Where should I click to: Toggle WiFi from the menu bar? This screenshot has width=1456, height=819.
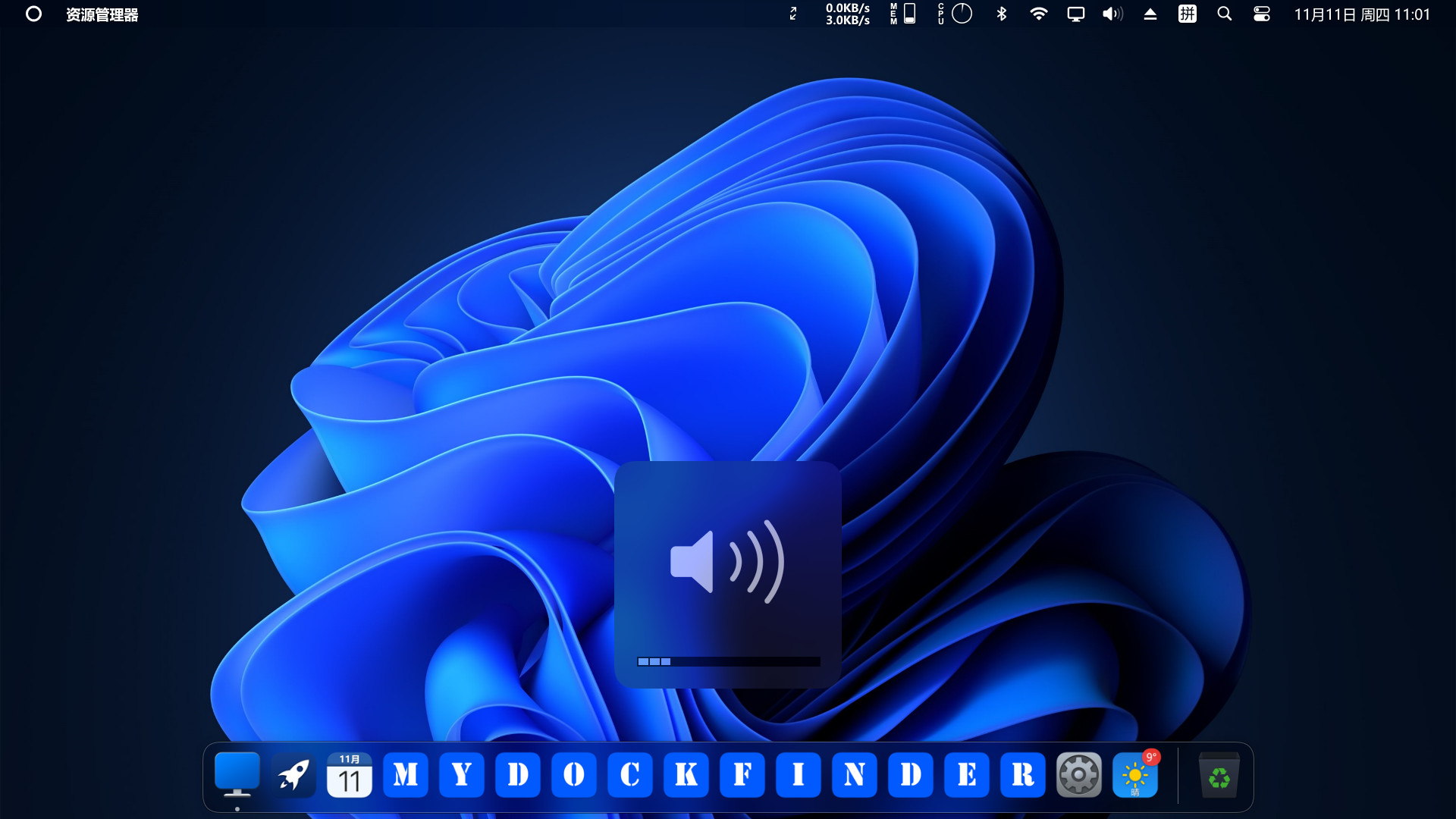[x=1039, y=14]
